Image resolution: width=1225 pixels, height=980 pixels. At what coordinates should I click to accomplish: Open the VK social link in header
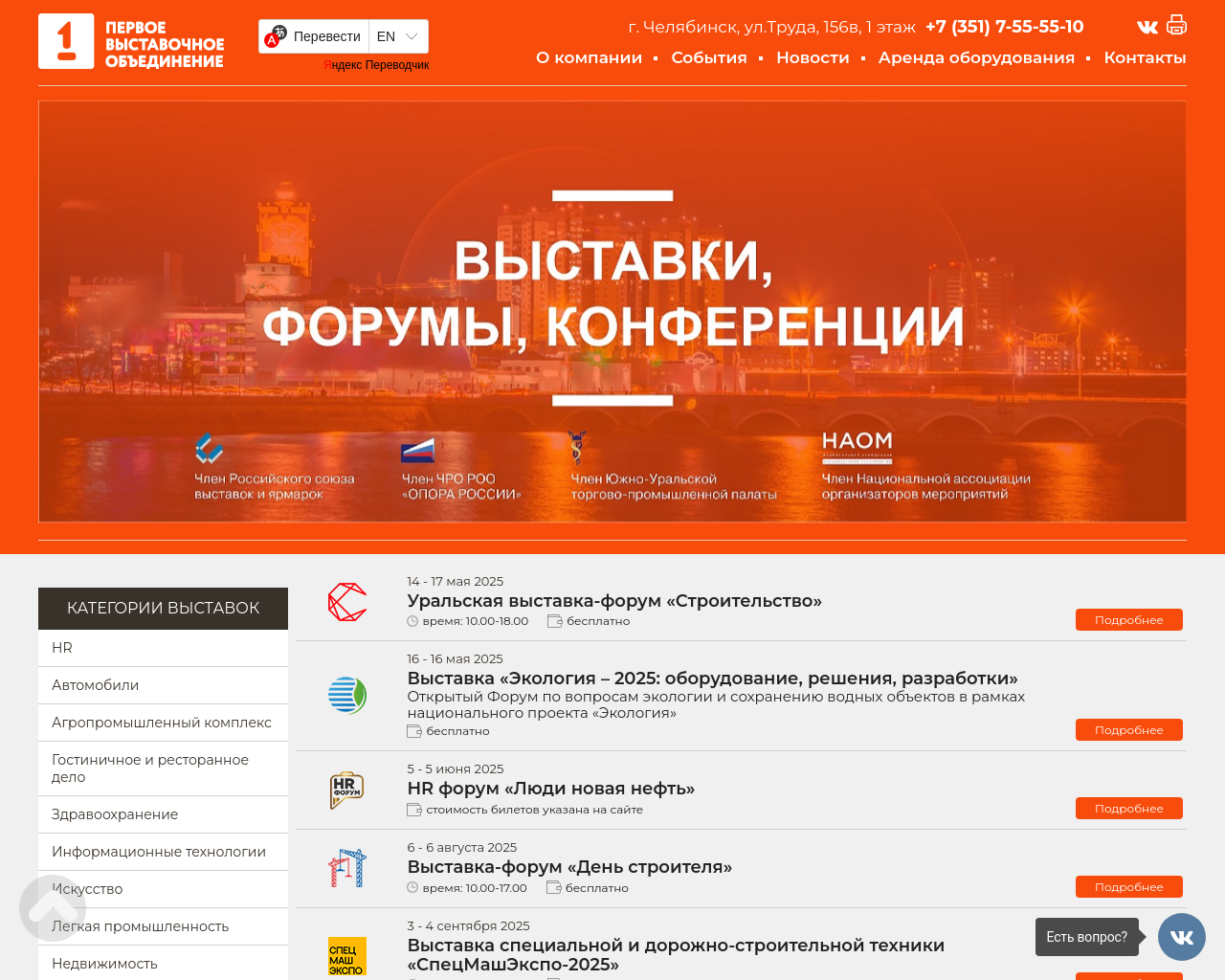click(x=1147, y=27)
